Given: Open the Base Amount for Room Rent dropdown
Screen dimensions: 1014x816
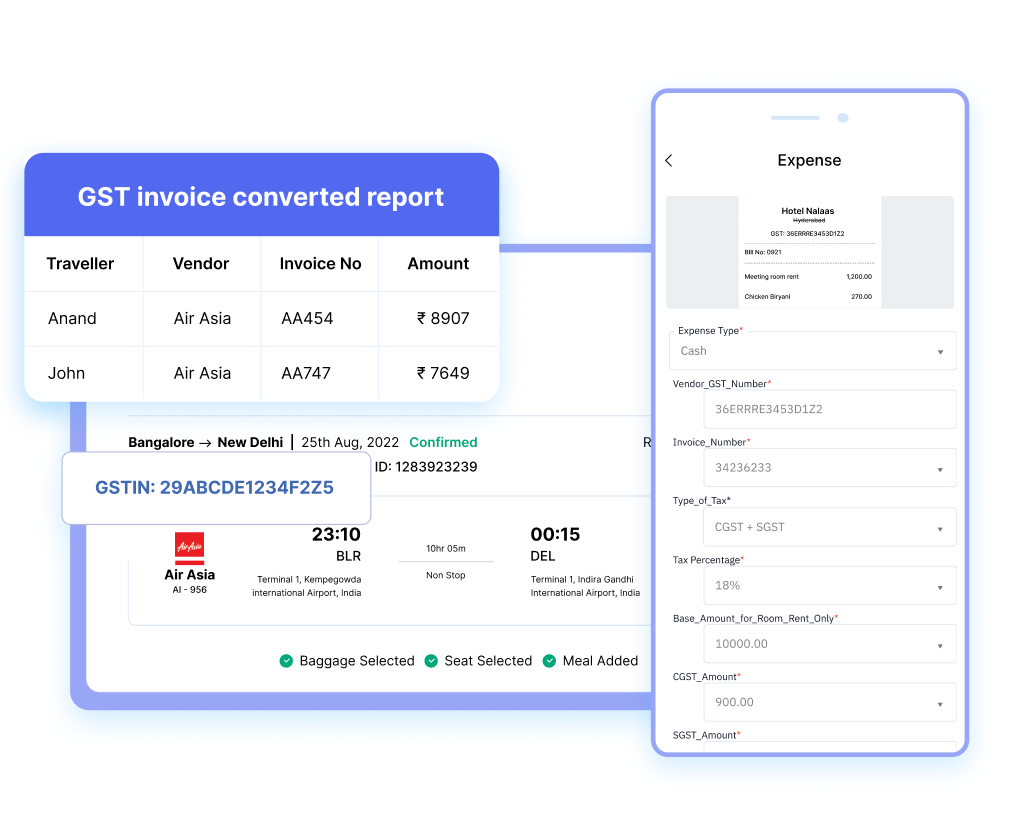Looking at the screenshot, I should (812, 644).
